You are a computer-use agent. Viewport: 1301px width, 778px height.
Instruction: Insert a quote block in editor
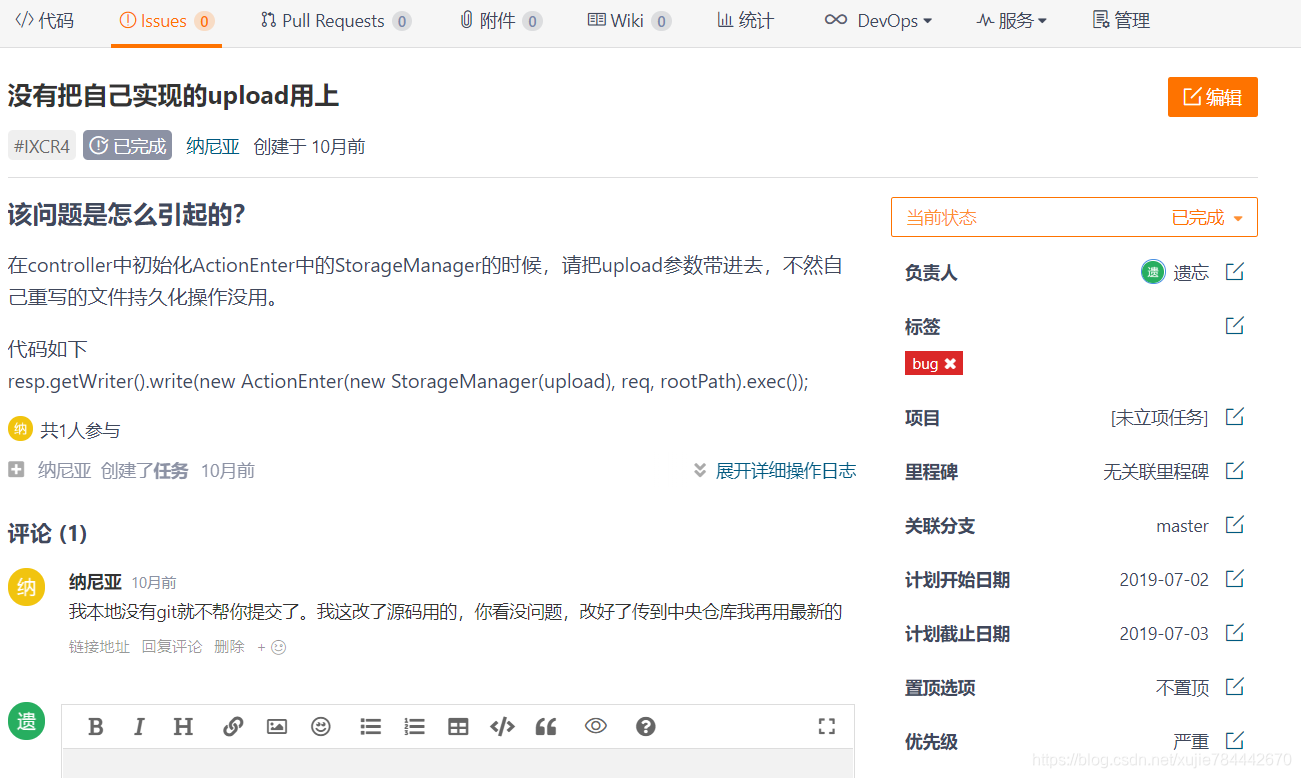coord(546,727)
